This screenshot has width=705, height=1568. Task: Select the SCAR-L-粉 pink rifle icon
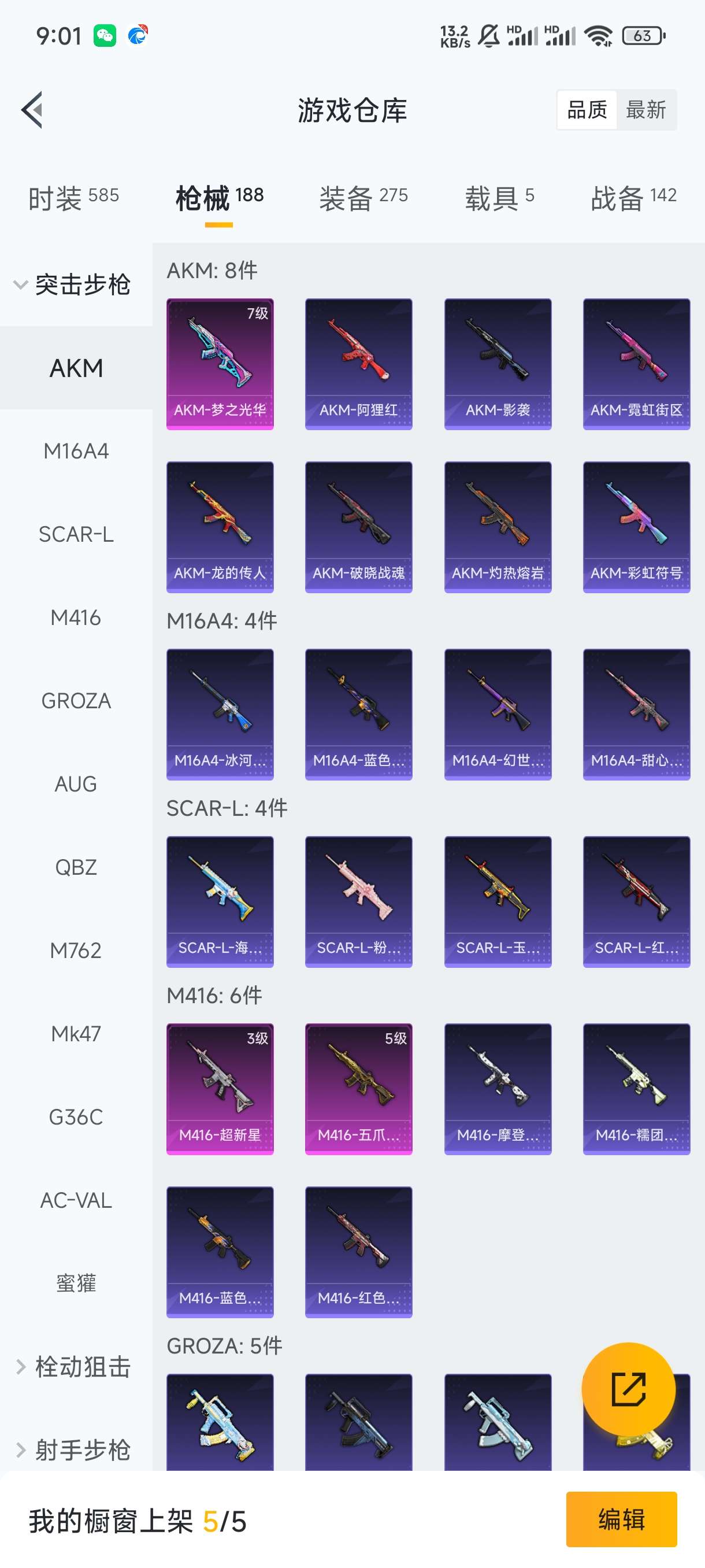tap(359, 901)
